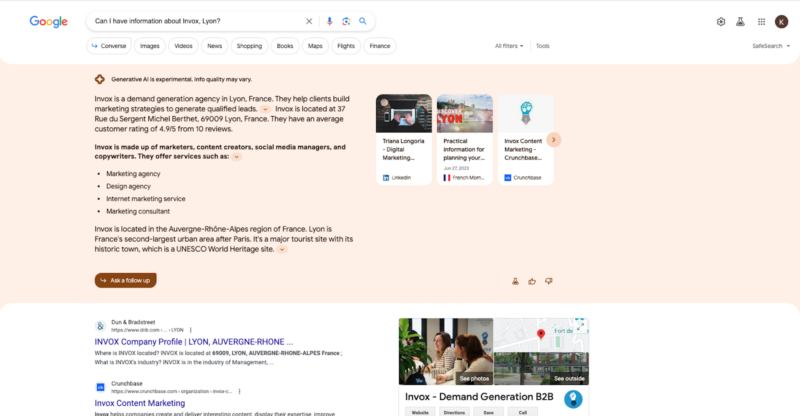This screenshot has width=800, height=416.
Task: Open Practical information French Moments card
Action: pyautogui.click(x=464, y=139)
